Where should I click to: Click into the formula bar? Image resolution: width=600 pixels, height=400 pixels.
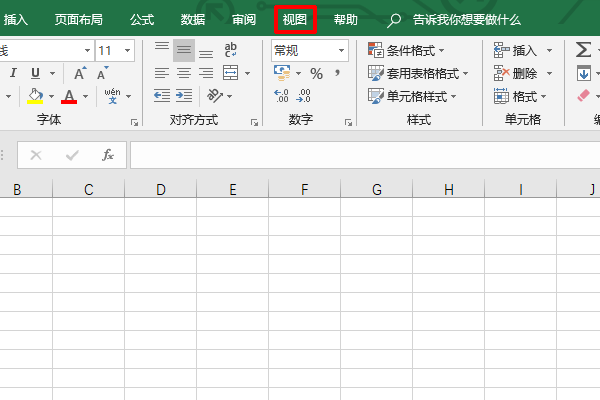365,155
